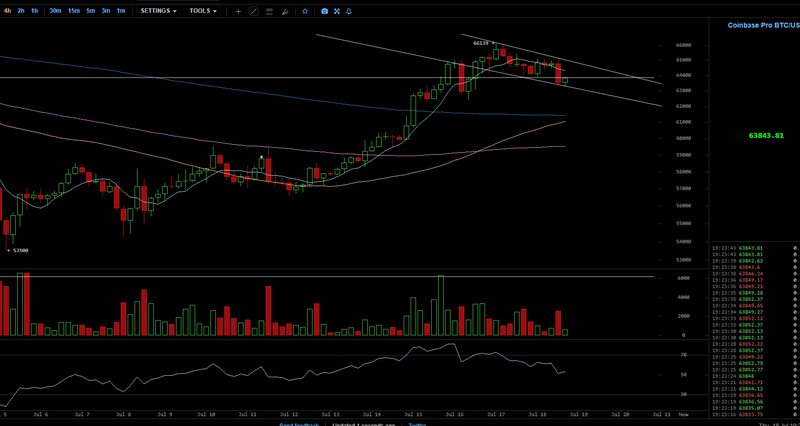Click the Jul 15 date label

tap(412, 414)
